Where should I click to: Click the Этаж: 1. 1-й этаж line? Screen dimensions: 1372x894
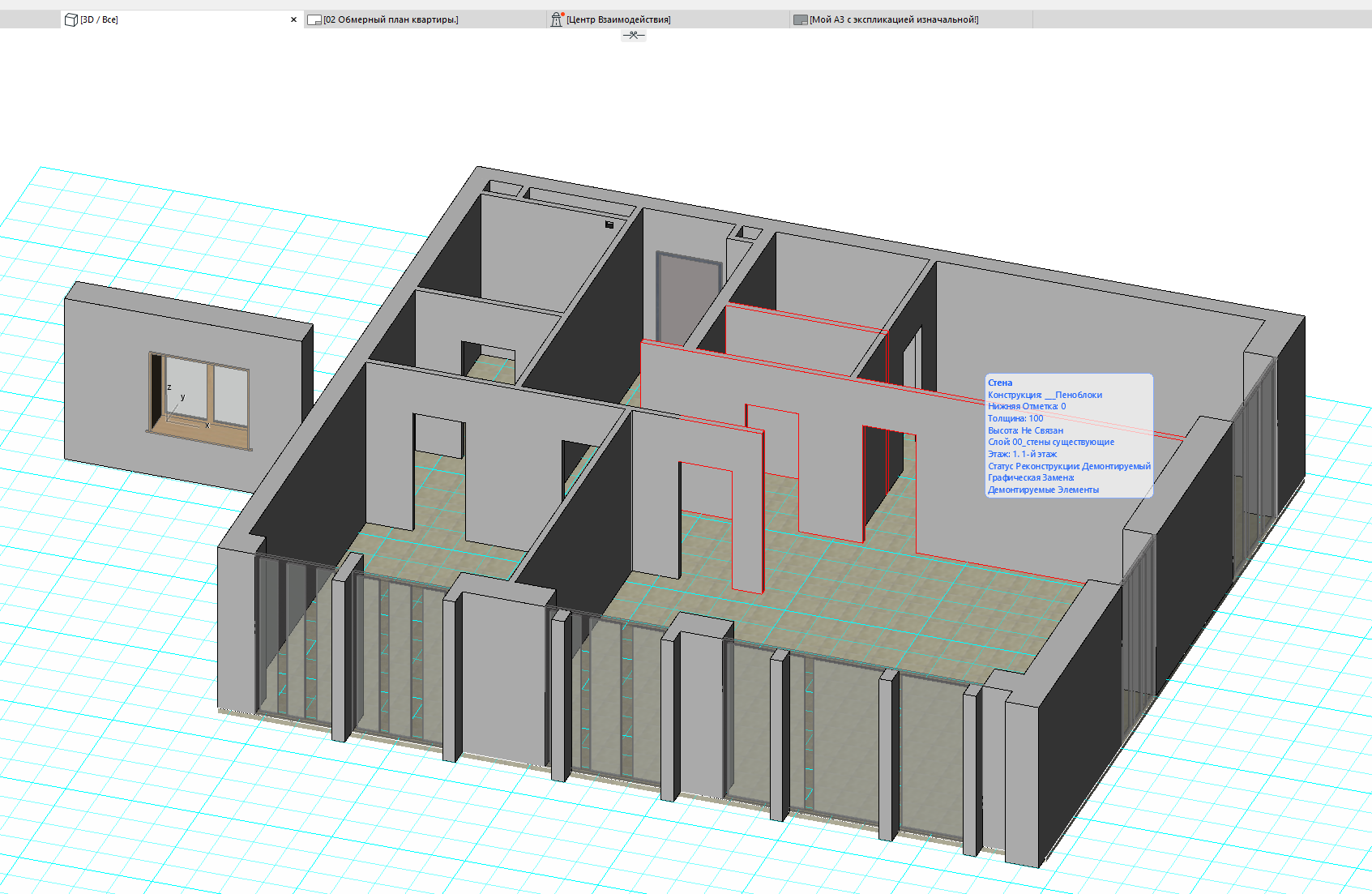[x=1022, y=454]
